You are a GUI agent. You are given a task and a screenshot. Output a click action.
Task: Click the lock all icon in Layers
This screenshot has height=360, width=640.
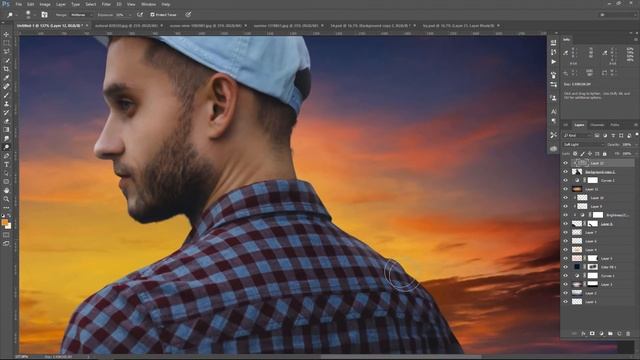[604, 153]
